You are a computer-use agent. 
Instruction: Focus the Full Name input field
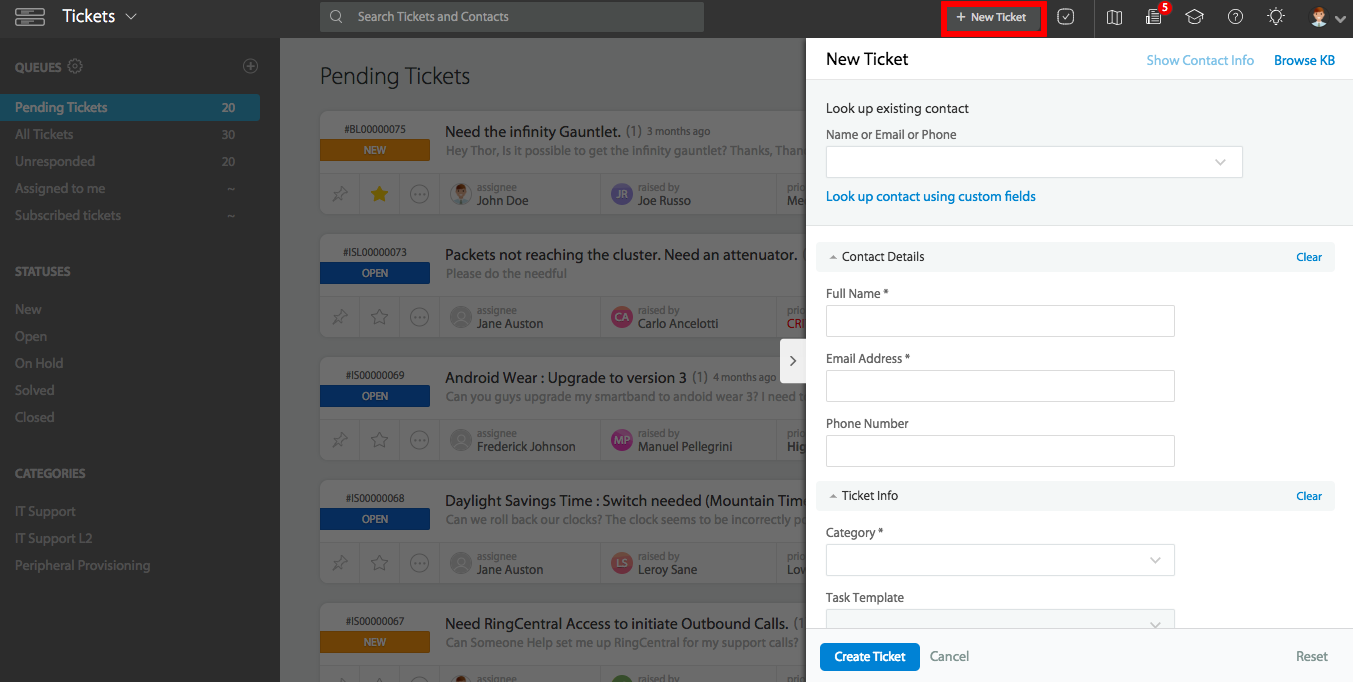pyautogui.click(x=1000, y=321)
